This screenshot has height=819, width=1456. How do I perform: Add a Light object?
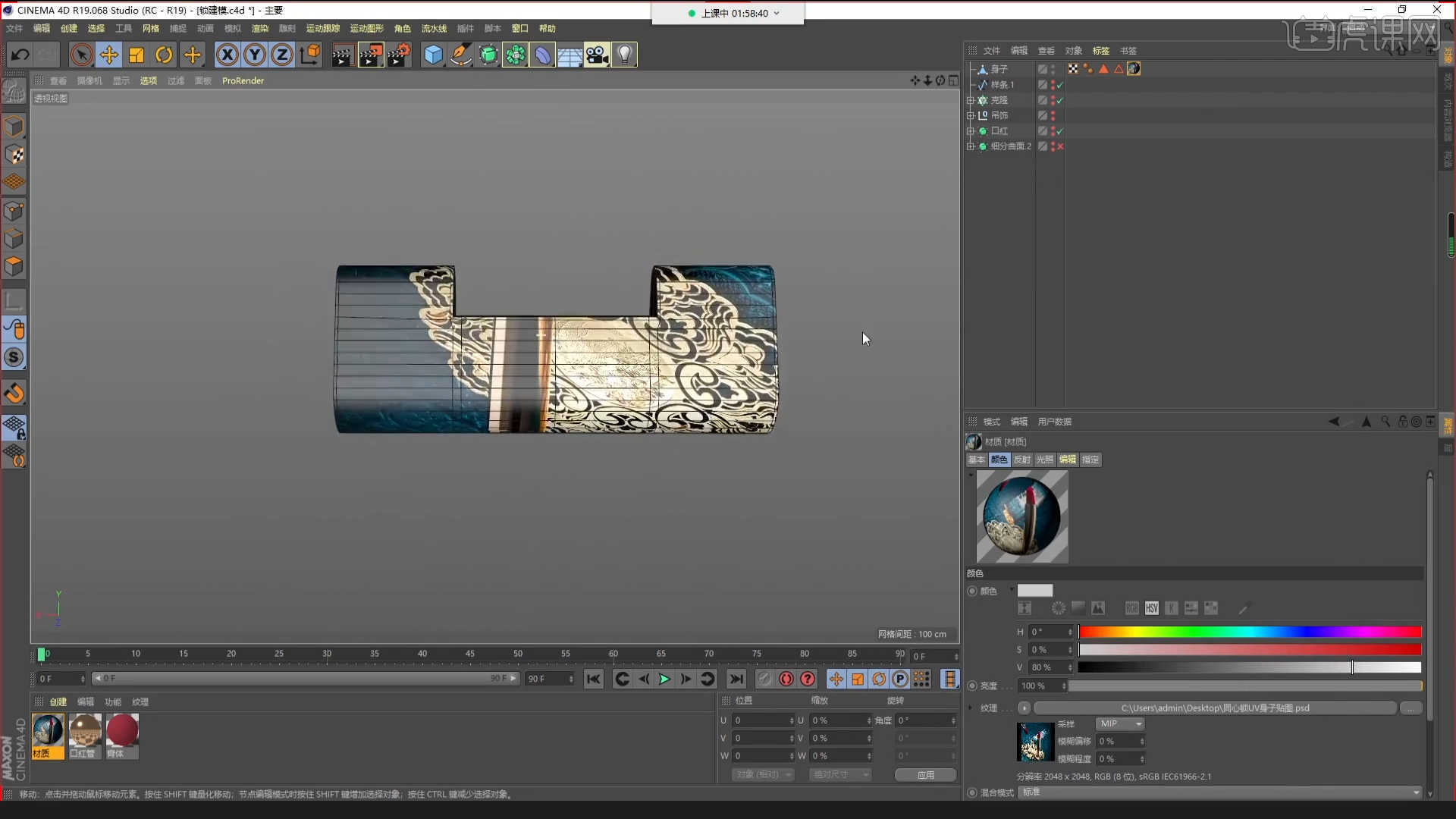point(624,55)
